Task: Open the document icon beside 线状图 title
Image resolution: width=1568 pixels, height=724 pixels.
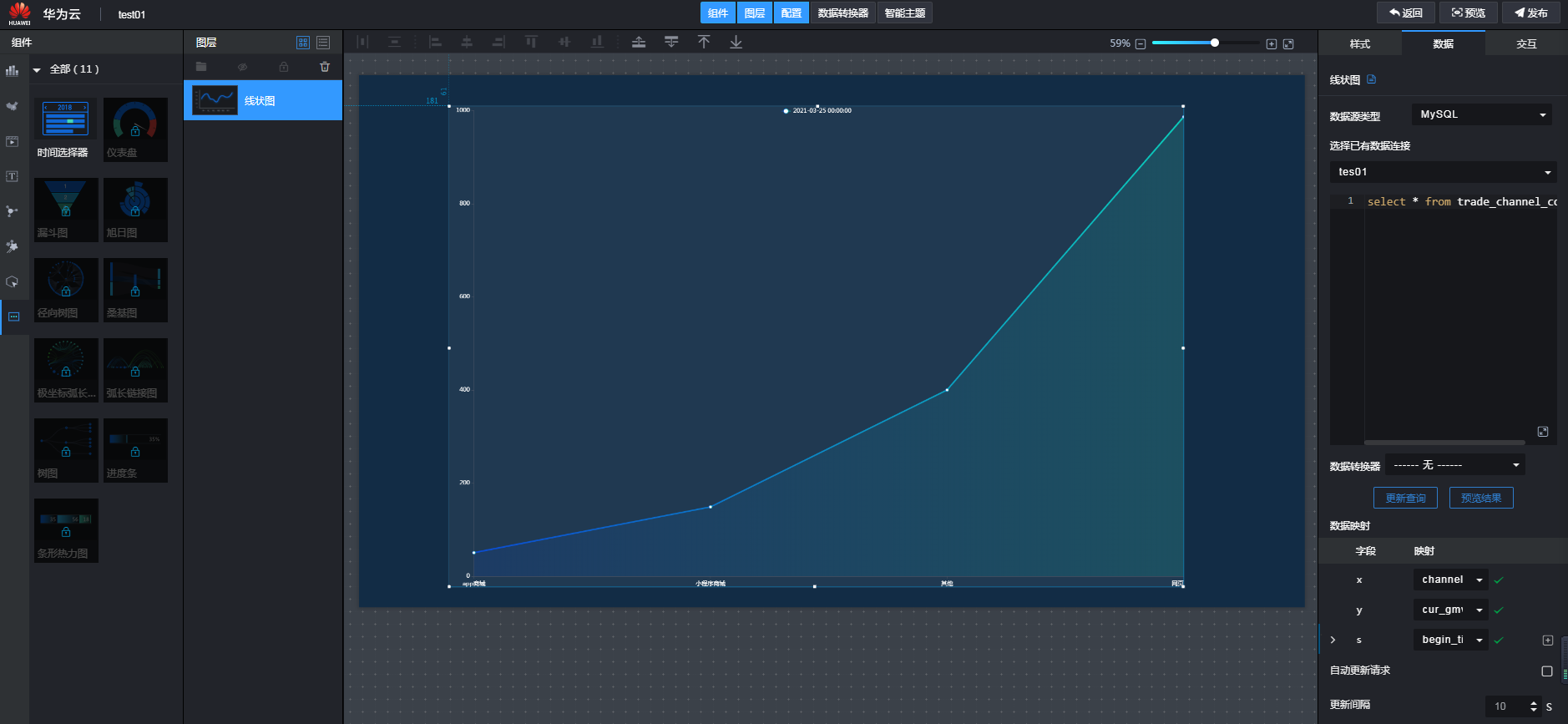Action: pyautogui.click(x=1371, y=79)
